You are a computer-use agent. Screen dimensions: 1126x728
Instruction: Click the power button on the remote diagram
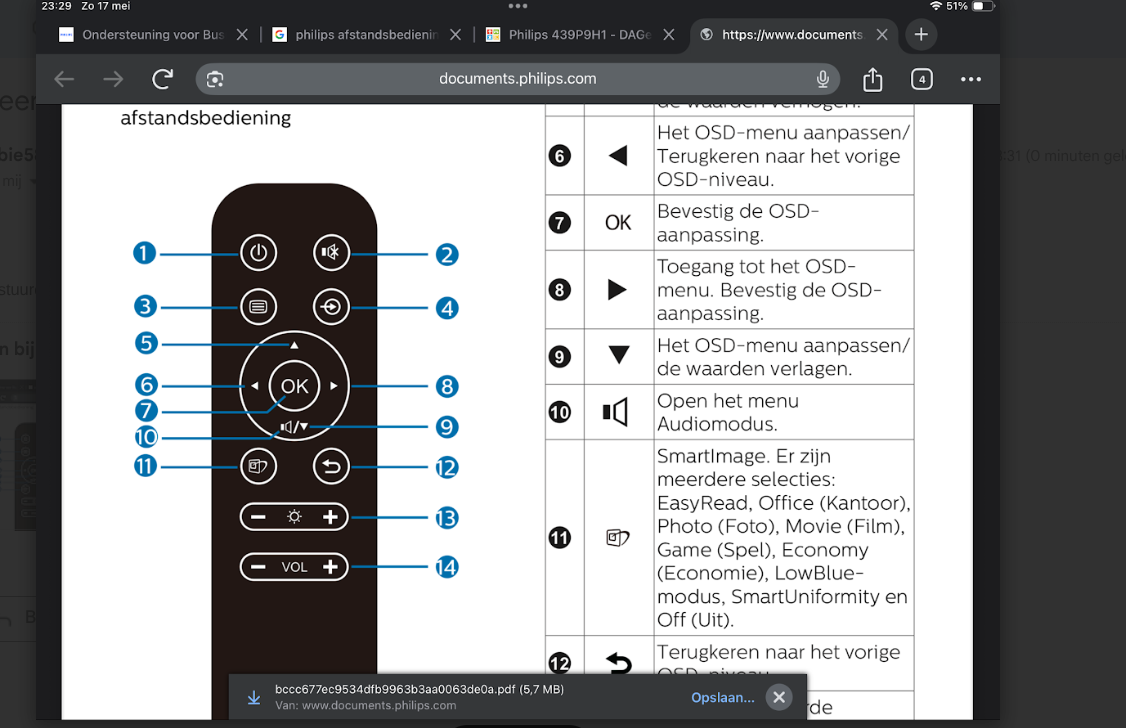259,253
